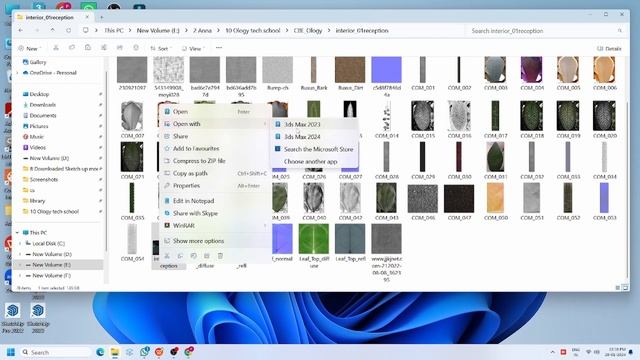This screenshot has height=360, width=640.
Task: Collapse the This PC tree node
Action: pyautogui.click(x=18, y=233)
